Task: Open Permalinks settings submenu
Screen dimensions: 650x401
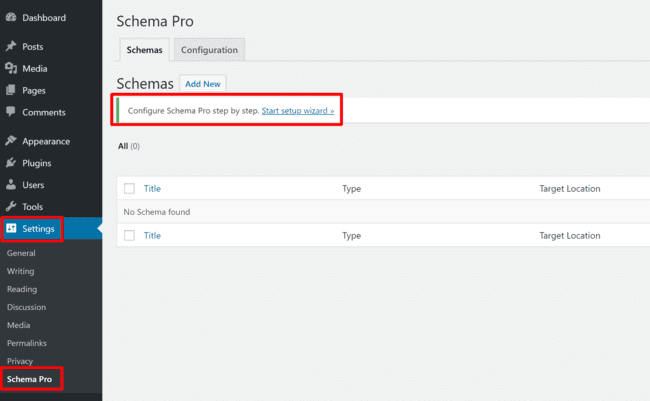Action: pyautogui.click(x=27, y=343)
